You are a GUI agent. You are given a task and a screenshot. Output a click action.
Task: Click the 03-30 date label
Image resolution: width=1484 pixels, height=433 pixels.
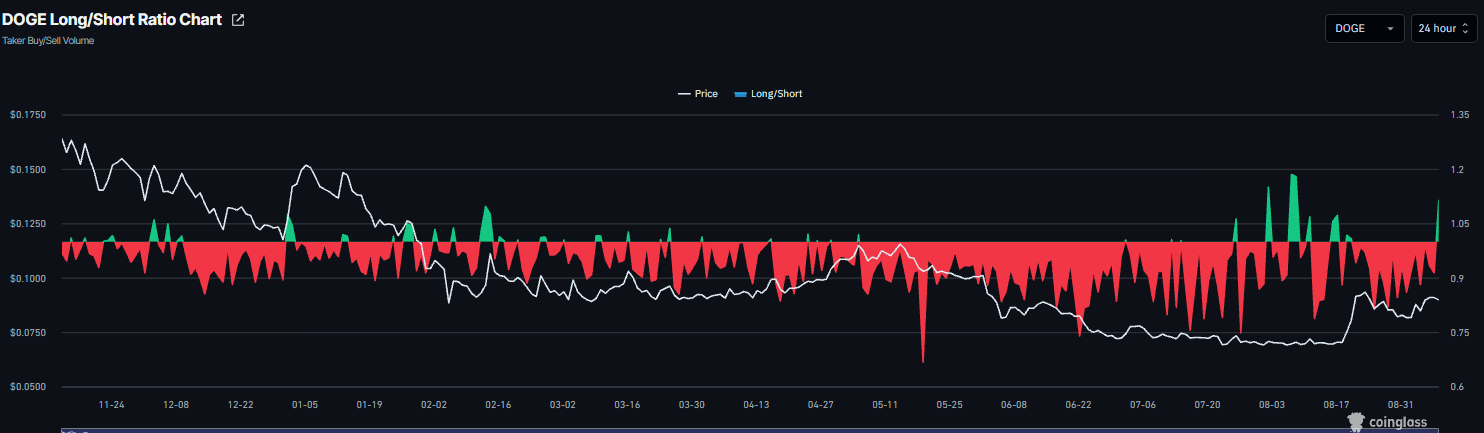click(692, 405)
